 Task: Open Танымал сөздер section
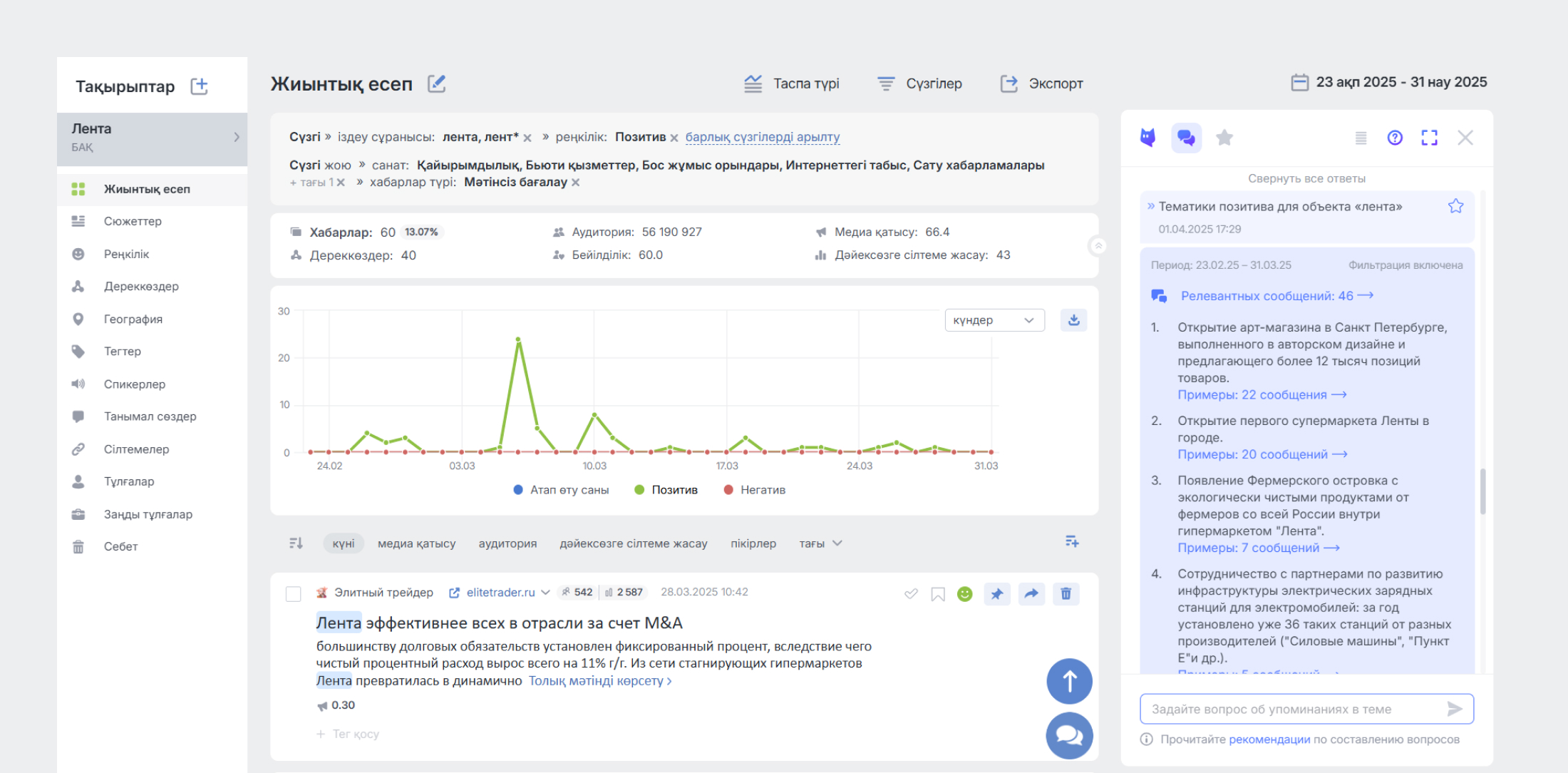(152, 416)
